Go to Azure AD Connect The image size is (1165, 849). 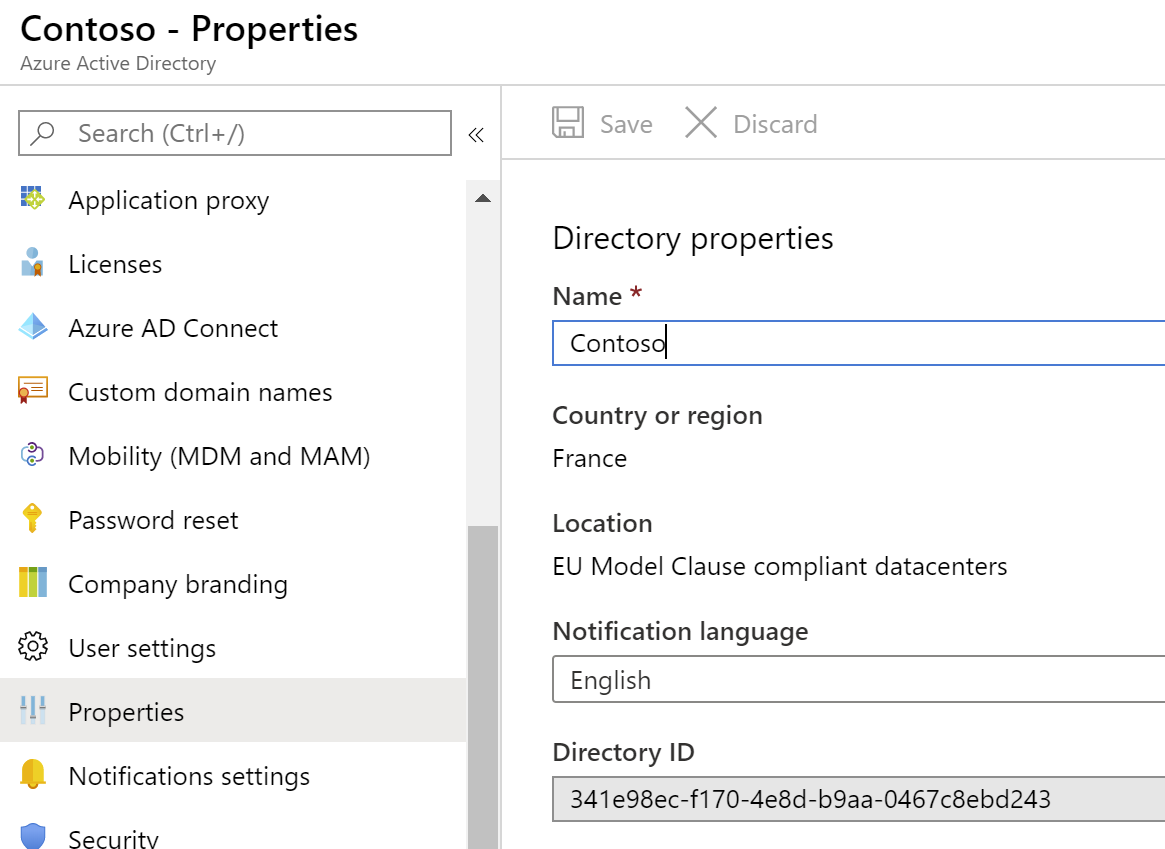pyautogui.click(x=233, y=328)
